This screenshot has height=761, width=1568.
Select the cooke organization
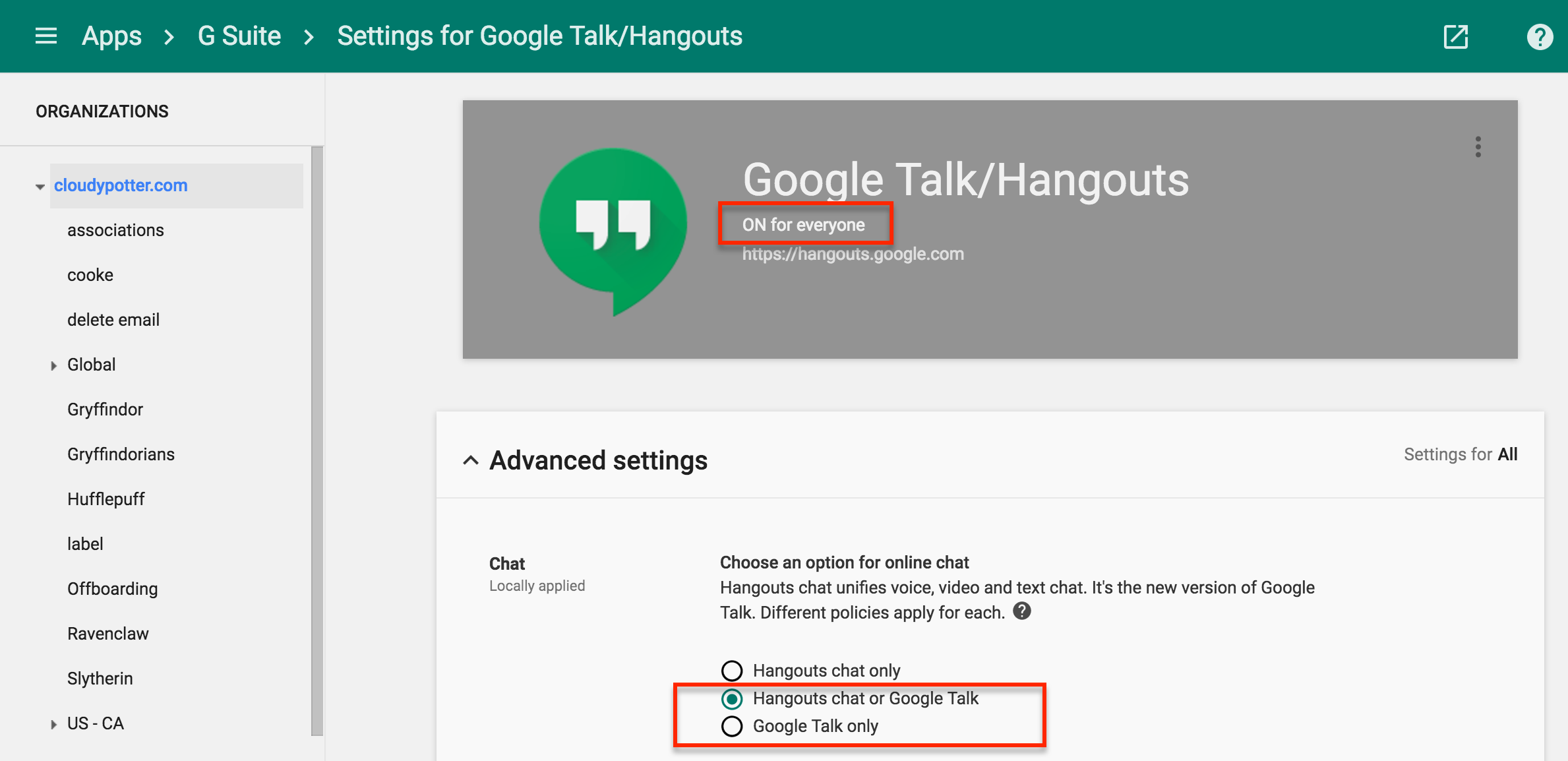click(90, 275)
